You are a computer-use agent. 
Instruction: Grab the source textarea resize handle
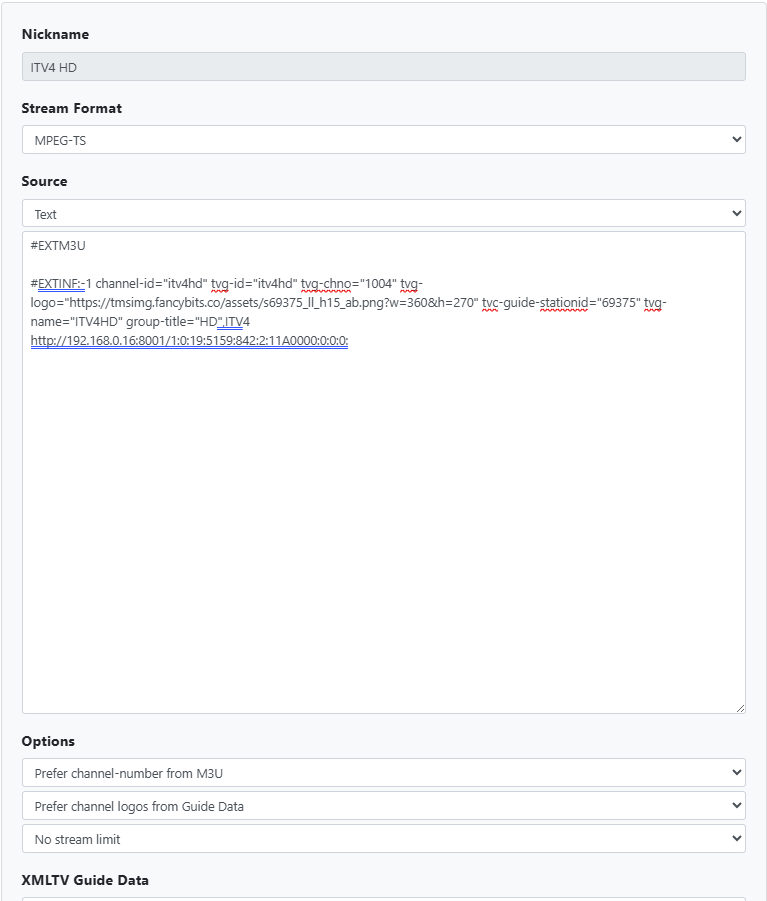point(739,707)
